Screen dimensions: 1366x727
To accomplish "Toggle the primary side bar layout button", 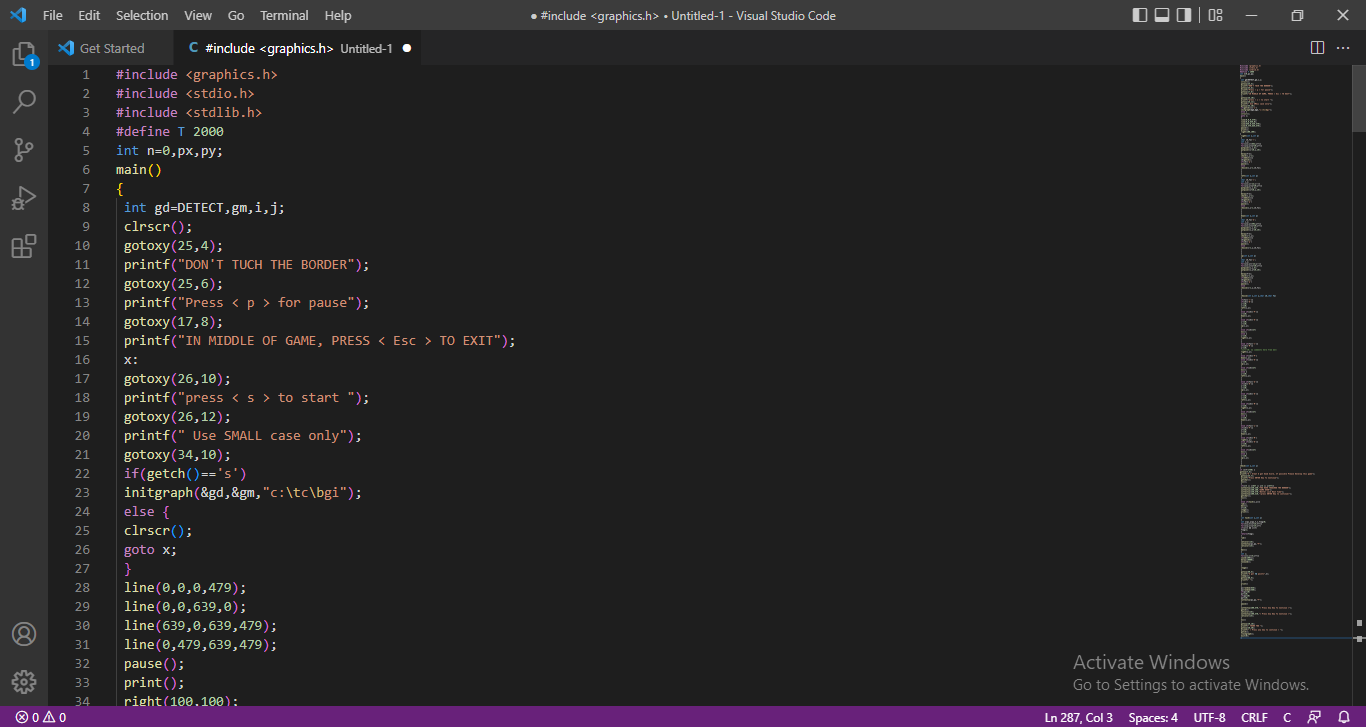I will point(1140,15).
